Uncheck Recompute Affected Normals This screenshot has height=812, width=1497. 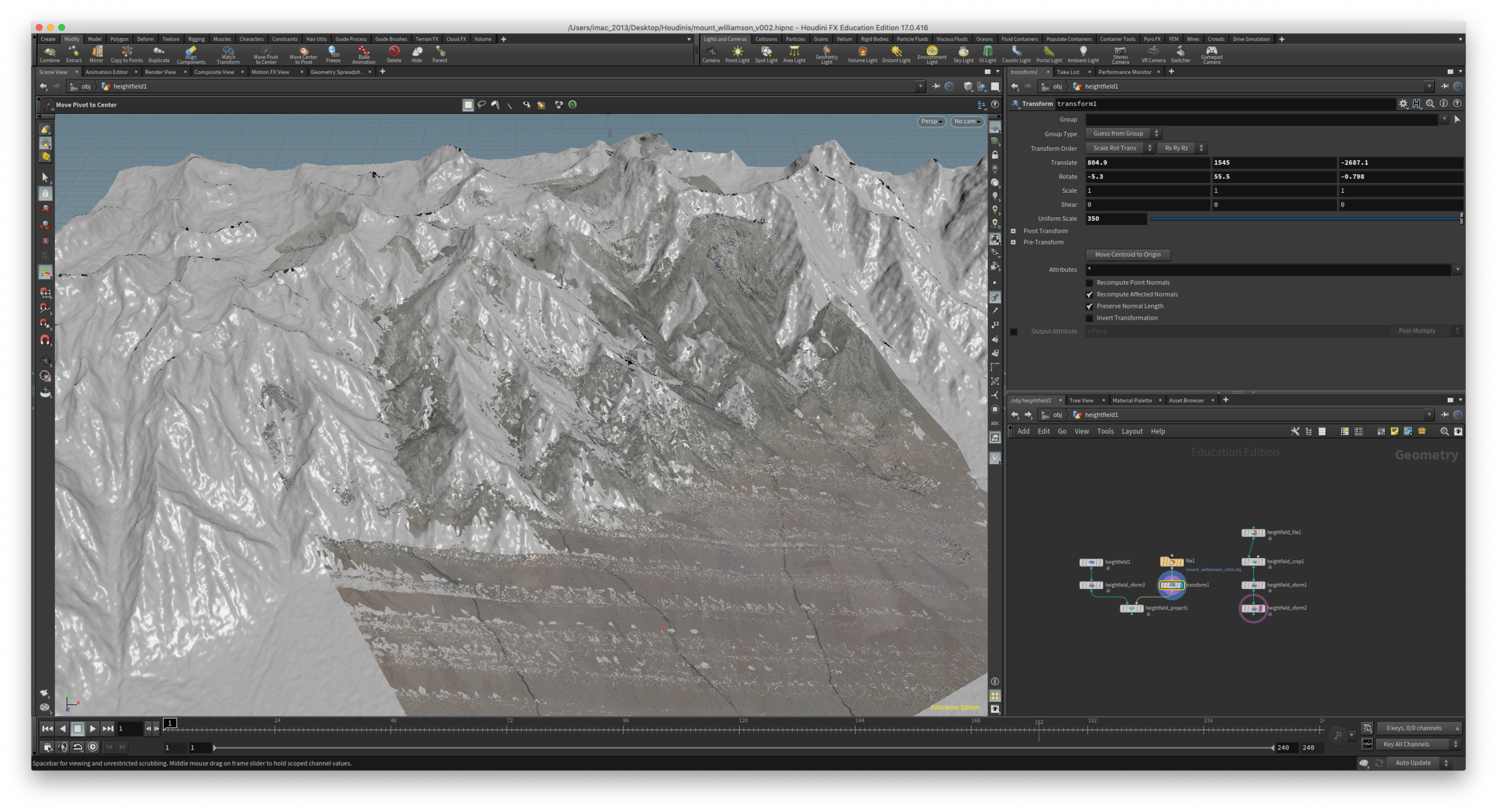pos(1090,295)
